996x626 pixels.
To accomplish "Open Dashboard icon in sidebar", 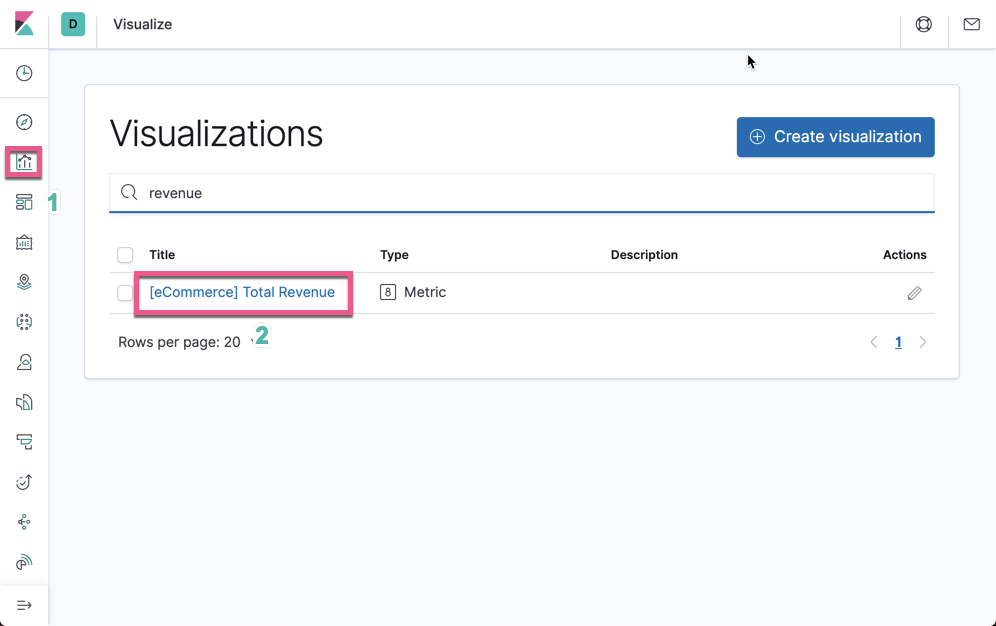I will (x=24, y=203).
